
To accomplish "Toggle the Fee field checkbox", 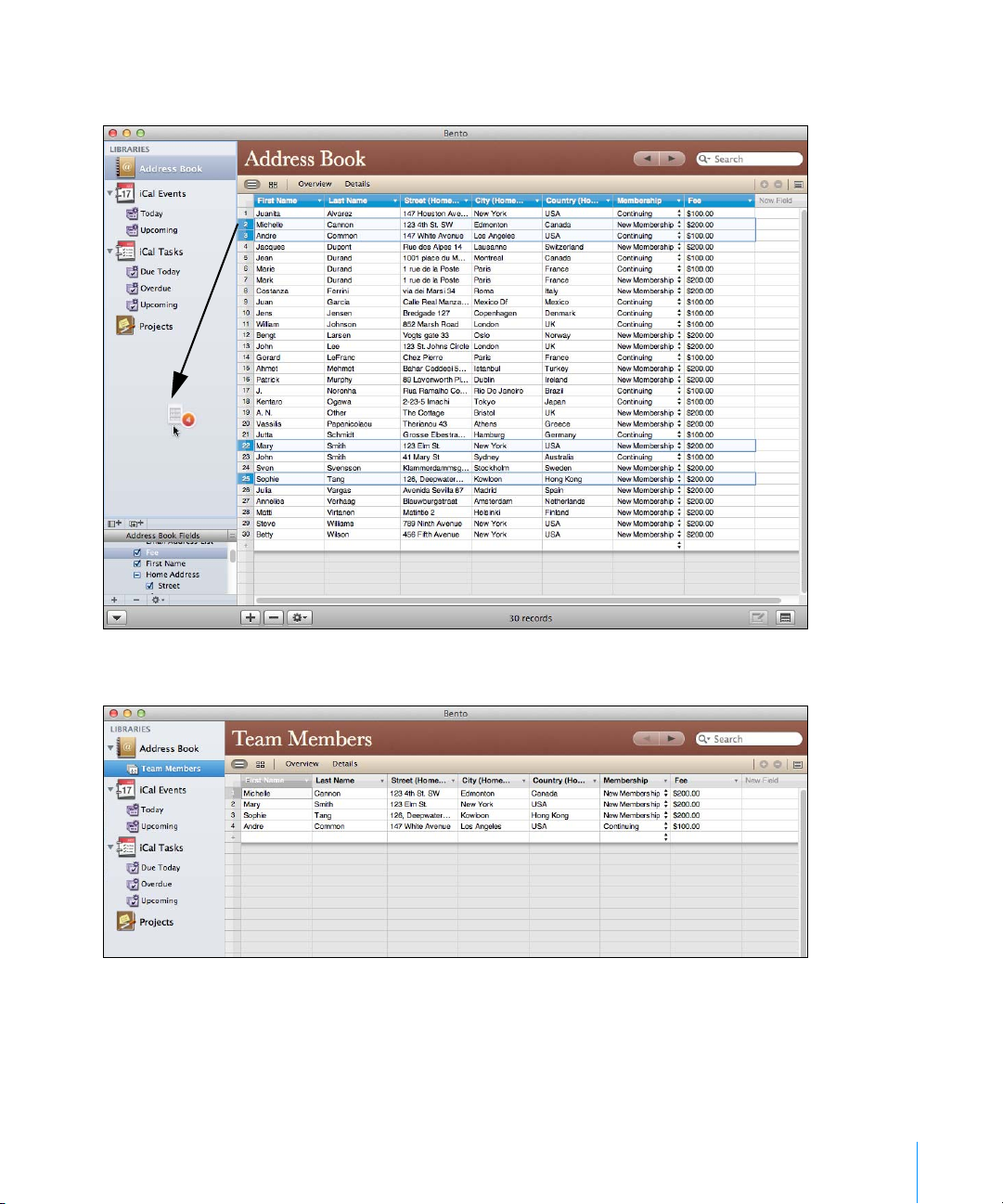I will click(x=137, y=552).
